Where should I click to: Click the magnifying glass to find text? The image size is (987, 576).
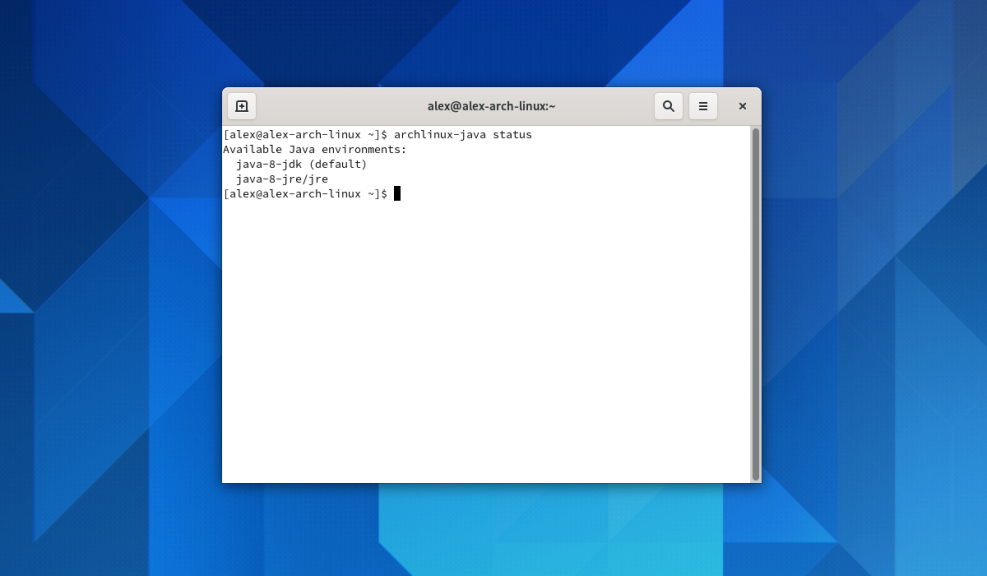coord(668,105)
